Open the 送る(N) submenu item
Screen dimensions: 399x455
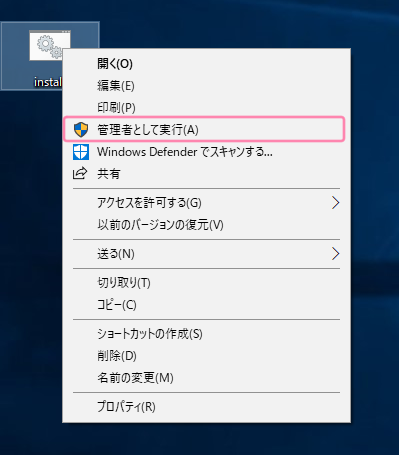pos(206,254)
